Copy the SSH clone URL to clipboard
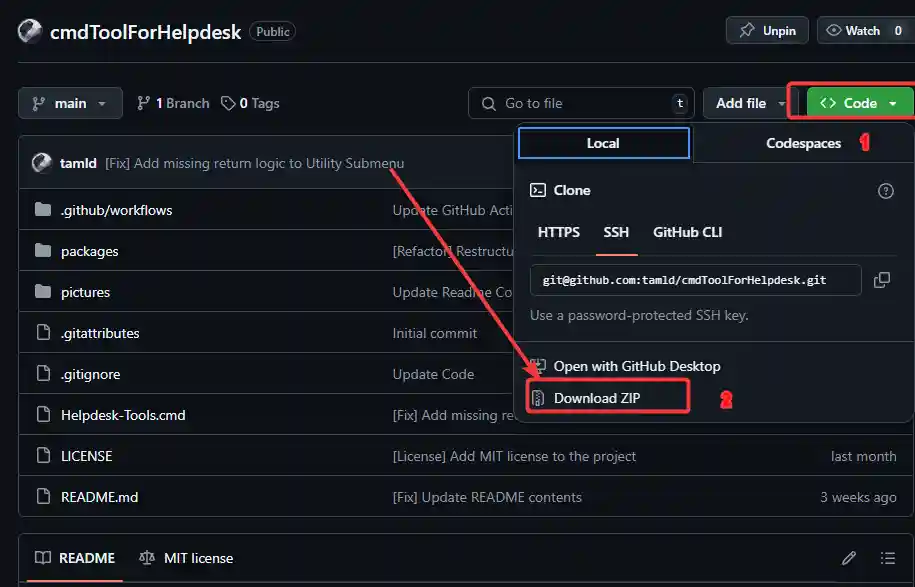The height and width of the screenshot is (587, 915). 882,280
